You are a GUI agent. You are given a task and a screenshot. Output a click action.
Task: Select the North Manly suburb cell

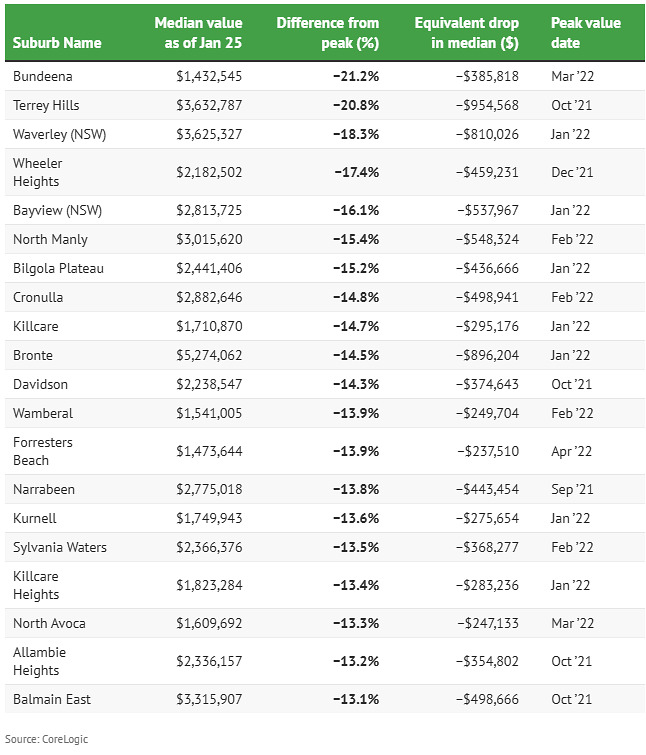pyautogui.click(x=50, y=239)
